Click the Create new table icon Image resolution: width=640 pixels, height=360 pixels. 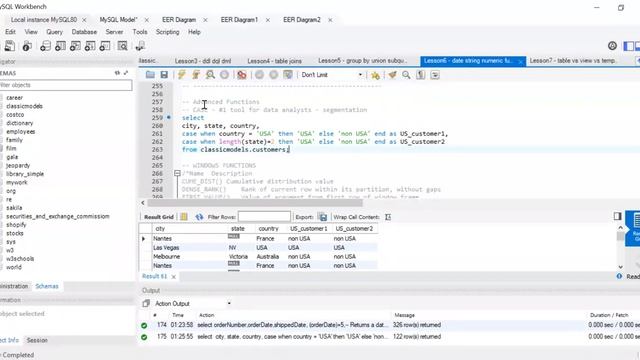60,46
